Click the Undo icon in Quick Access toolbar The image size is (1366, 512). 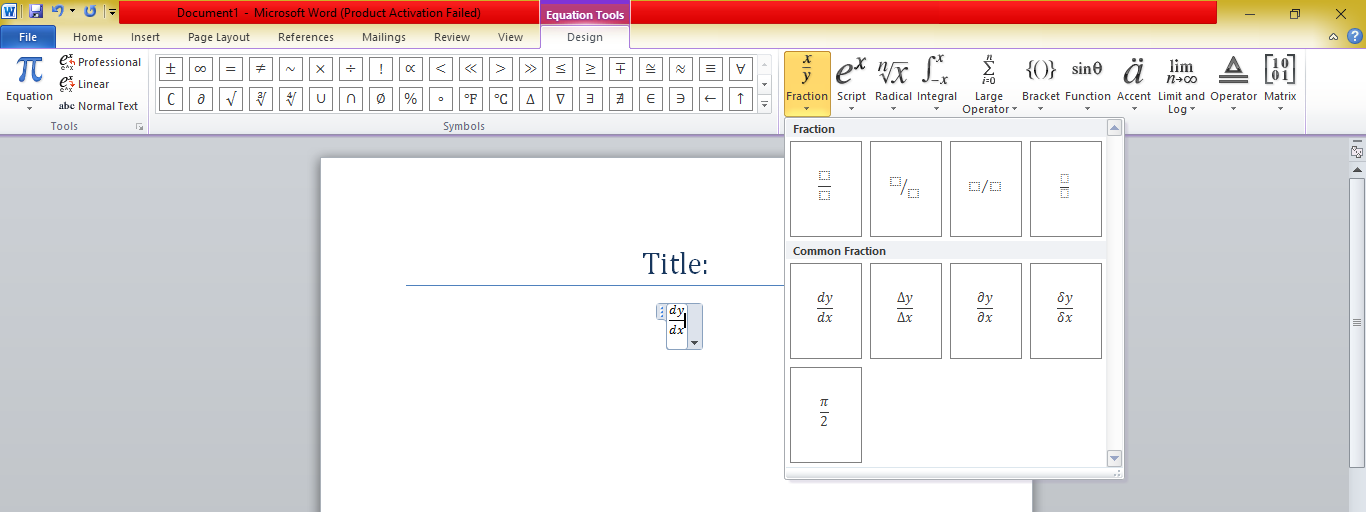58,12
